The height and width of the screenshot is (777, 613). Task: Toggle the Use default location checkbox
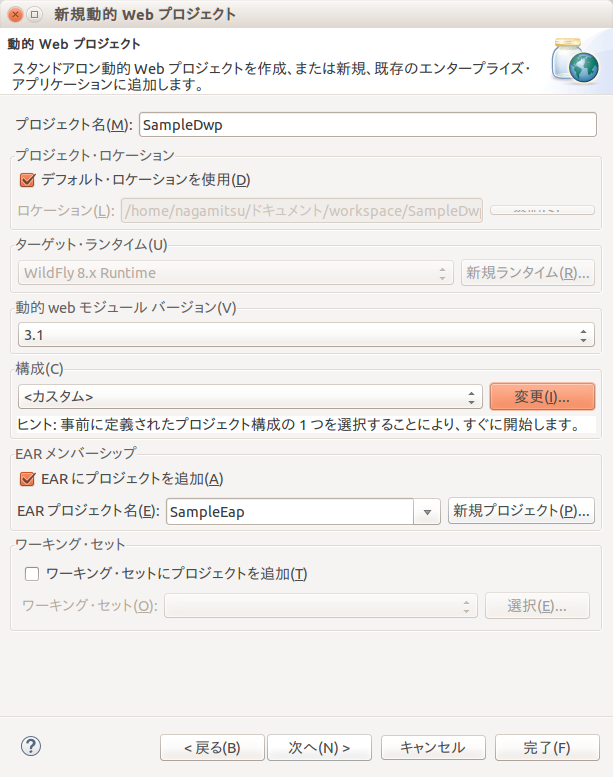pos(27,179)
